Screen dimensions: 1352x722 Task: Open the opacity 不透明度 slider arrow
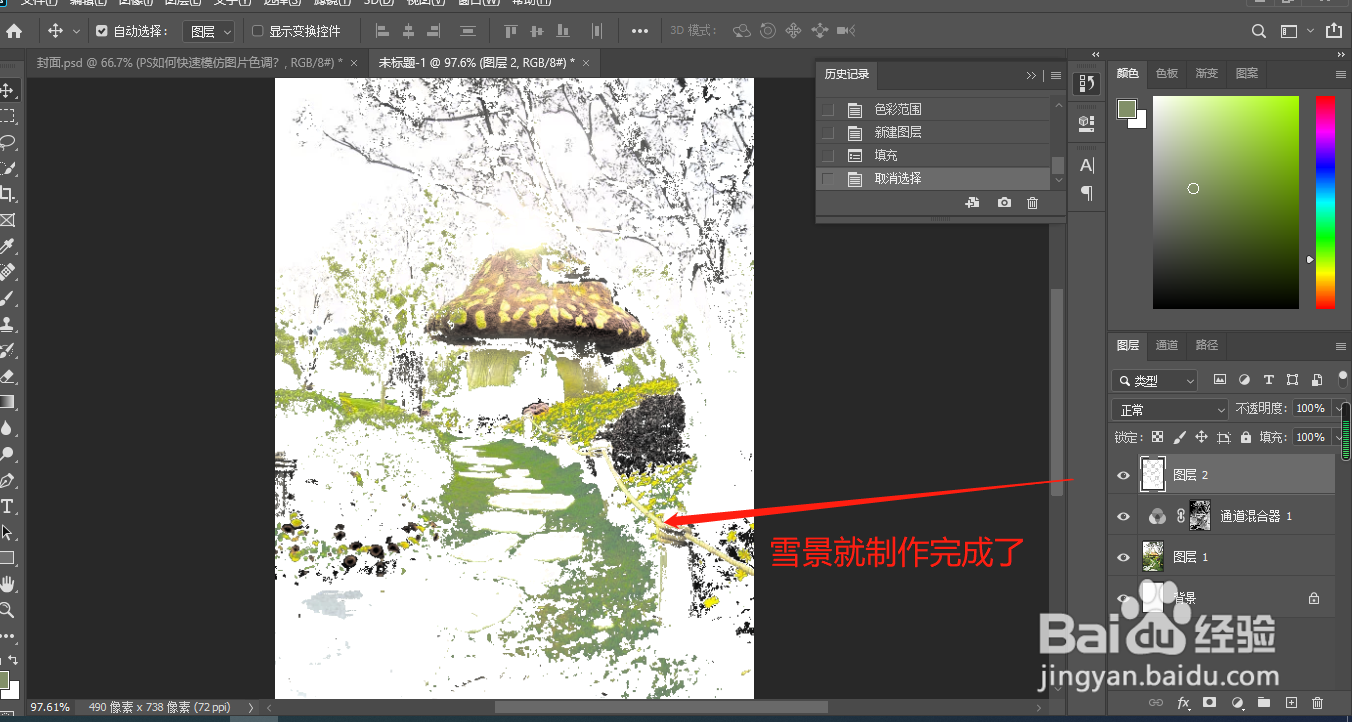click(1338, 408)
